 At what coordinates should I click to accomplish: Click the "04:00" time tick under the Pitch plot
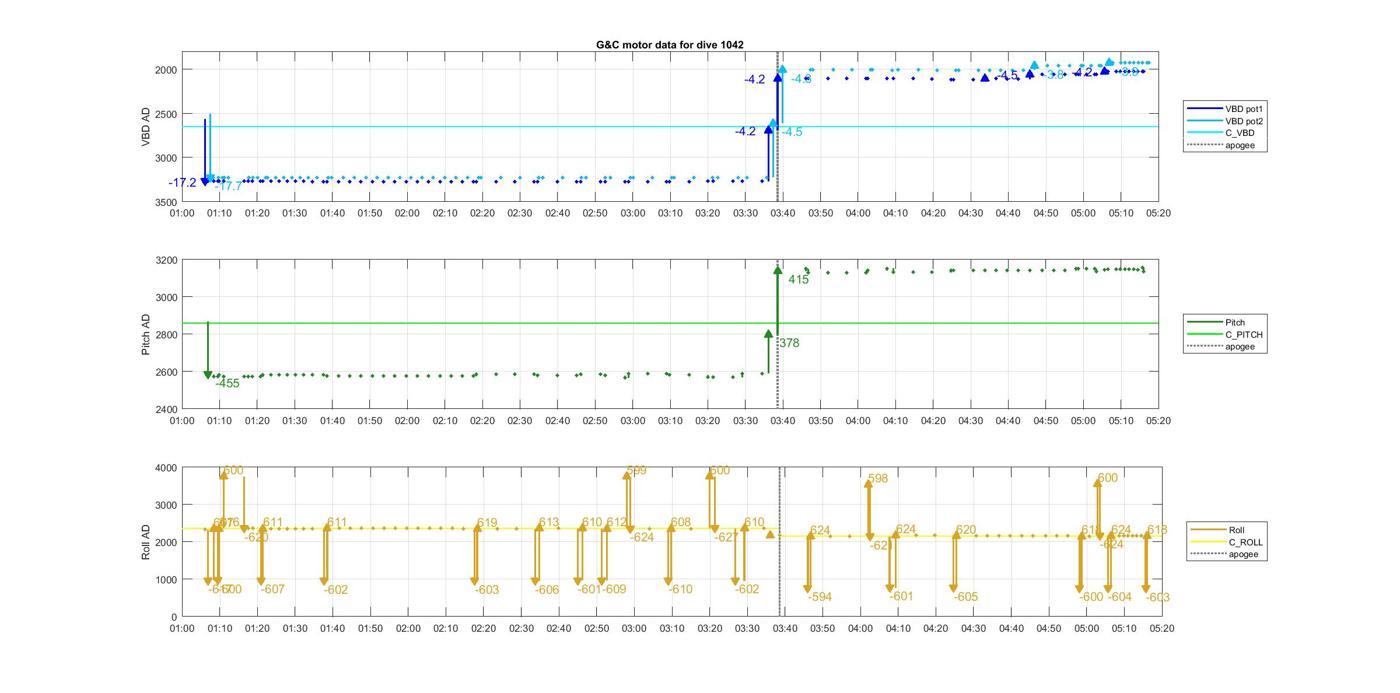858,421
